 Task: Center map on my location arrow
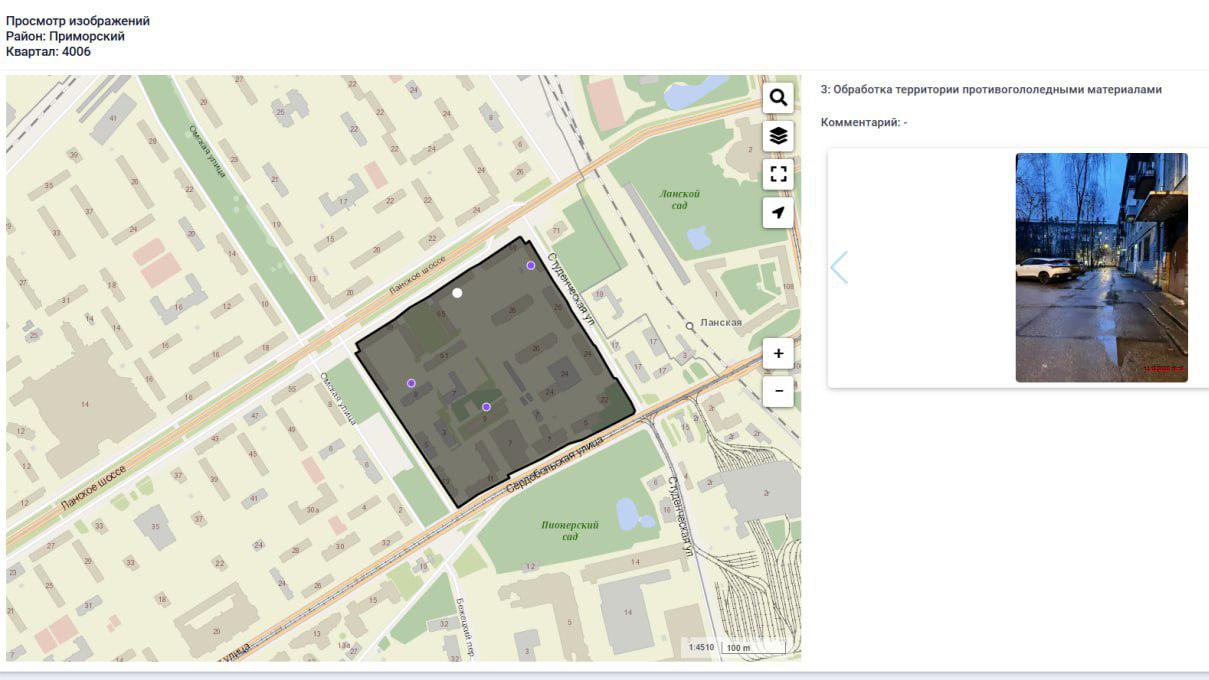tap(778, 212)
